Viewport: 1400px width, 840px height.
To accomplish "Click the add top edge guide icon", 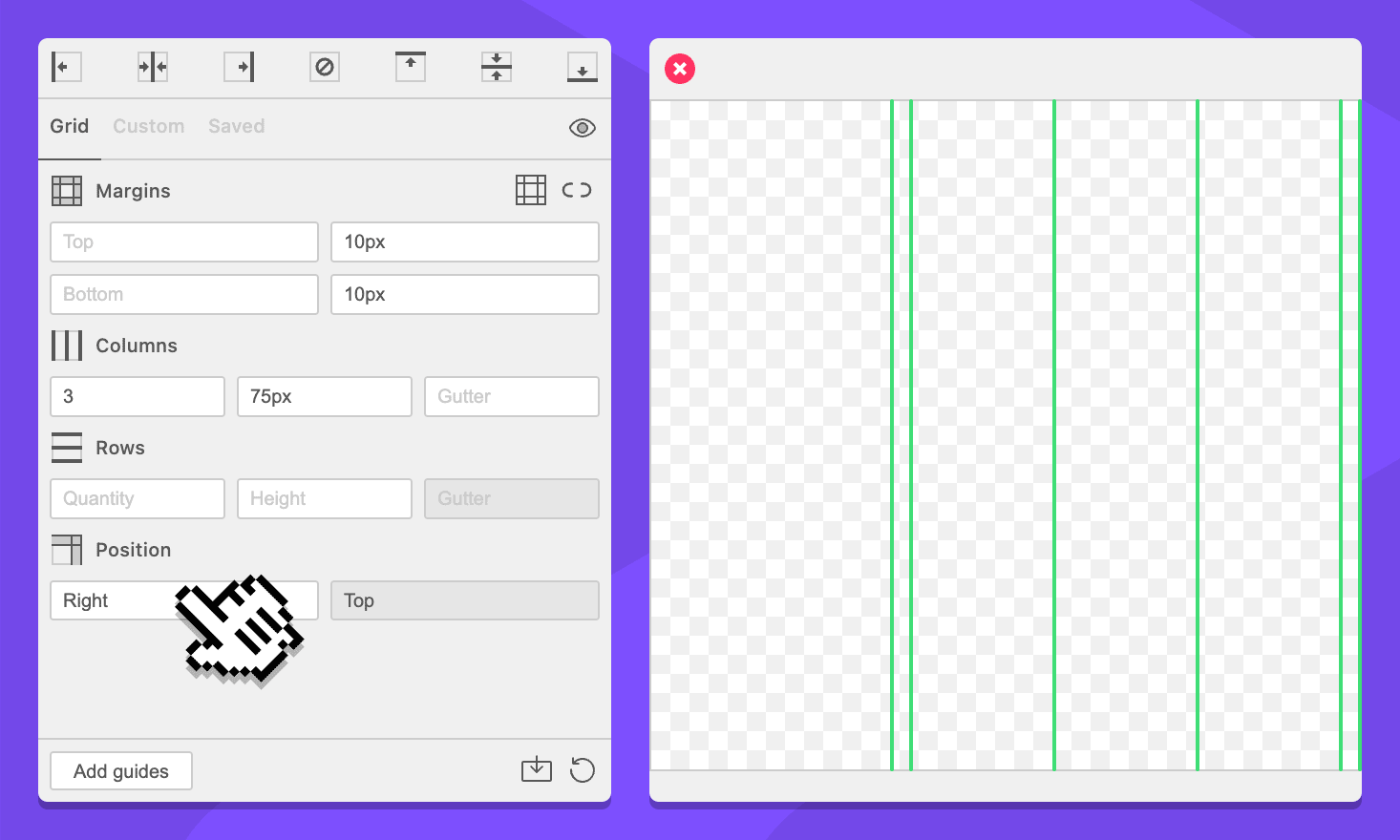I will tap(411, 67).
